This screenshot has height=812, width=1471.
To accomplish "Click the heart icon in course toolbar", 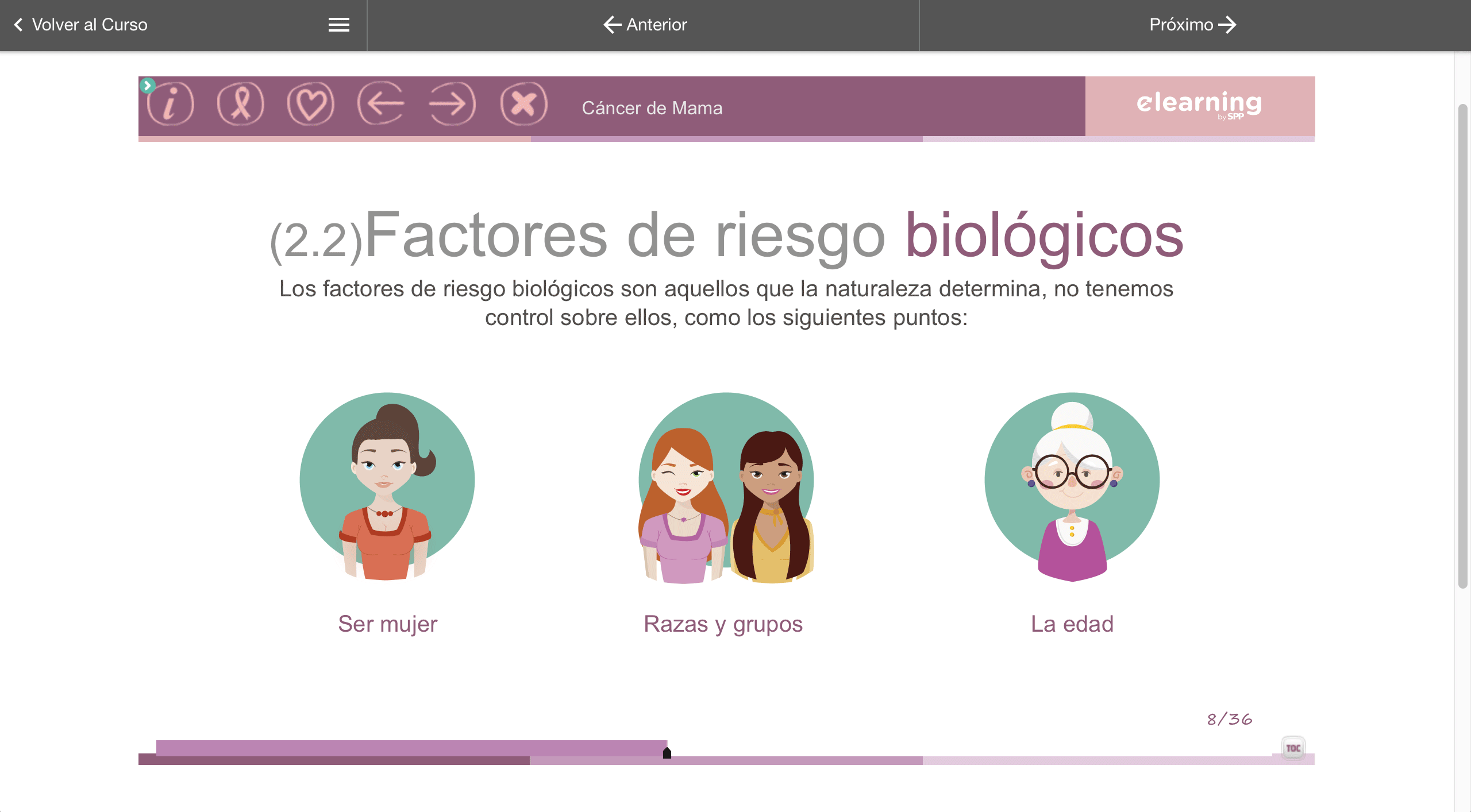I will coord(311,104).
